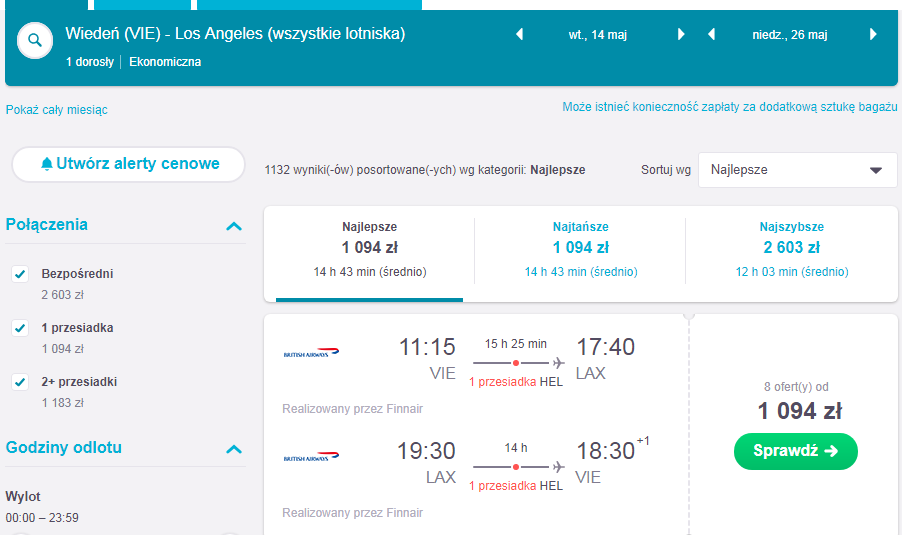The height and width of the screenshot is (535, 902).
Task: Open Pokaż cały miesiąc link
Action: pyautogui.click(x=56, y=110)
